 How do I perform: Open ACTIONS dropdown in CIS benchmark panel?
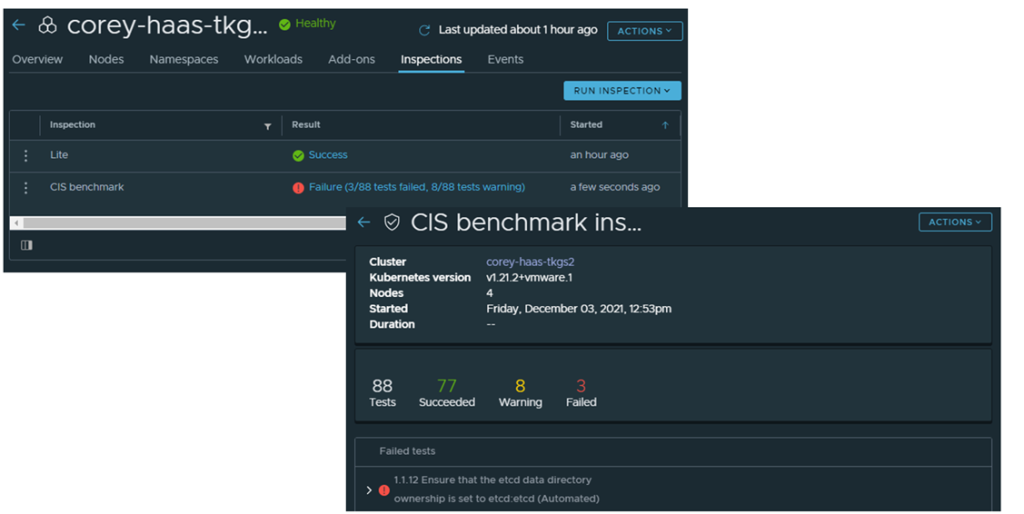[x=955, y=222]
